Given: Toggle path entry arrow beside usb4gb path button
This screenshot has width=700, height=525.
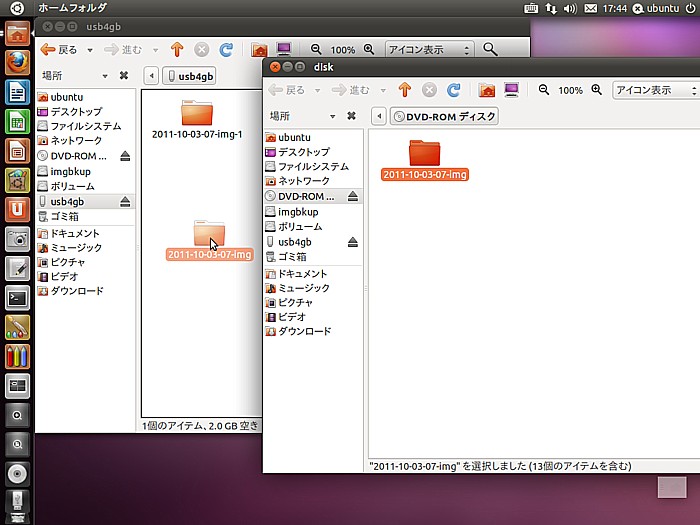Looking at the screenshot, I should (151, 76).
